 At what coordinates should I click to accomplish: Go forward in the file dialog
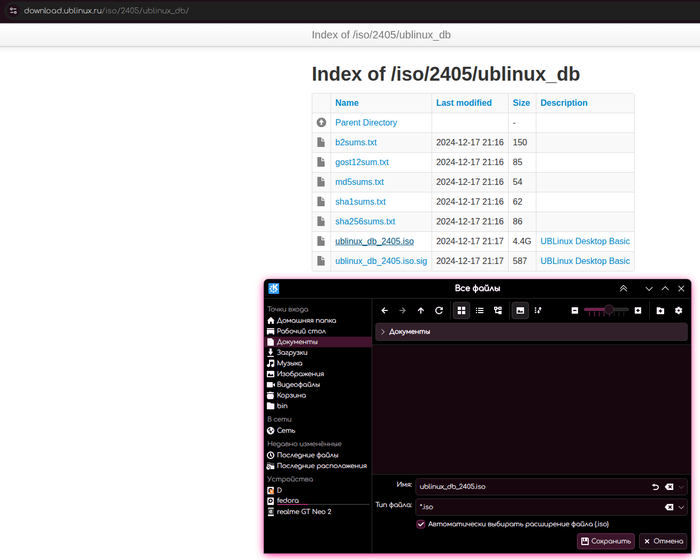coord(402,310)
